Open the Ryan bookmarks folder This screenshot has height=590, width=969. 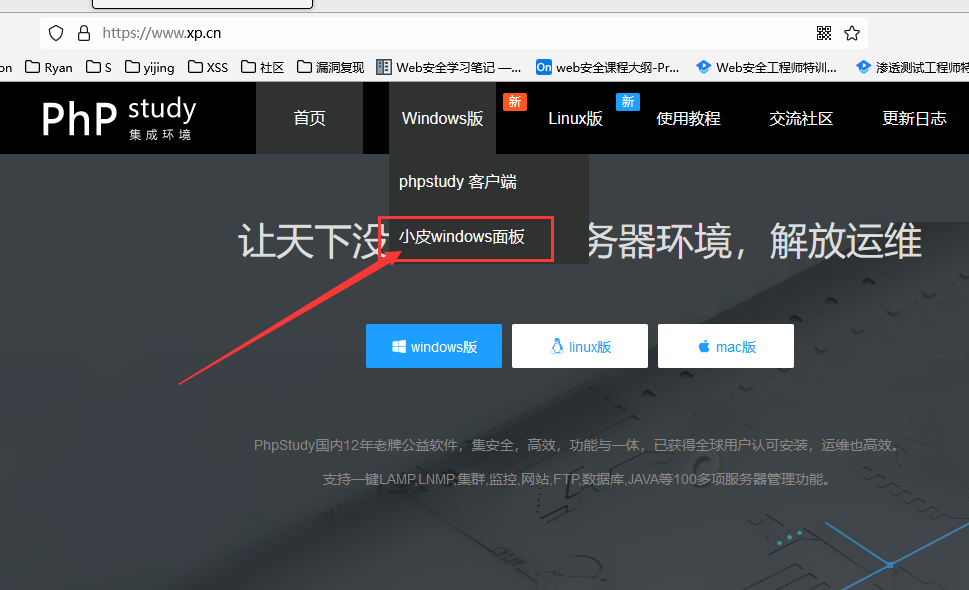tap(49, 67)
